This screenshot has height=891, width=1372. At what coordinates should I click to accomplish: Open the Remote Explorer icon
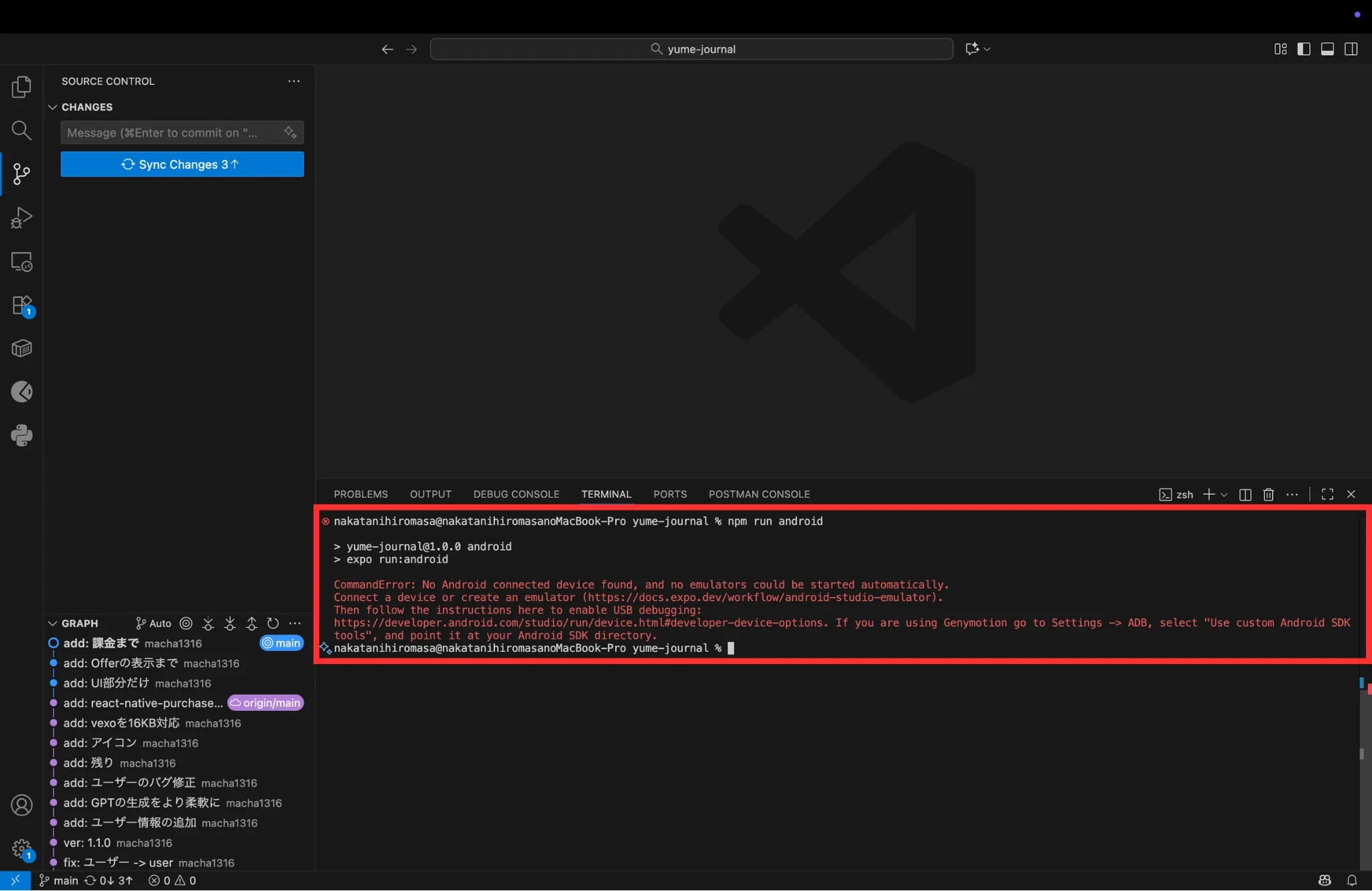(x=21, y=261)
